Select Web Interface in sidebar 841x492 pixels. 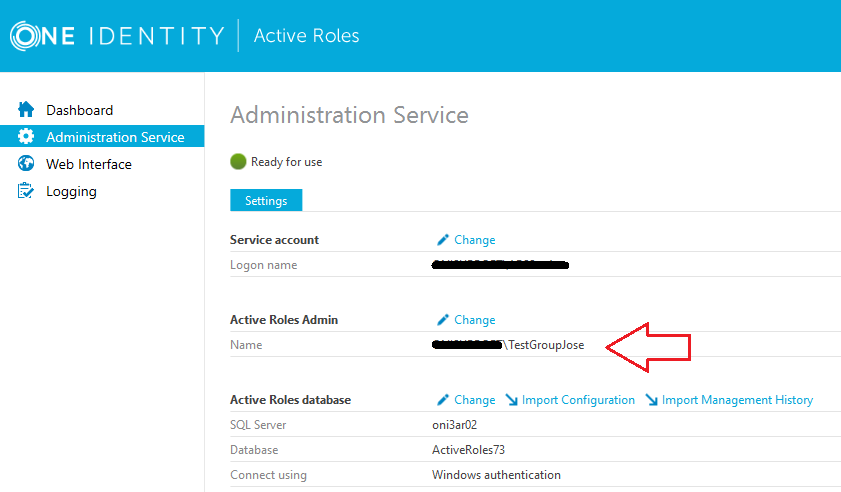[88, 164]
